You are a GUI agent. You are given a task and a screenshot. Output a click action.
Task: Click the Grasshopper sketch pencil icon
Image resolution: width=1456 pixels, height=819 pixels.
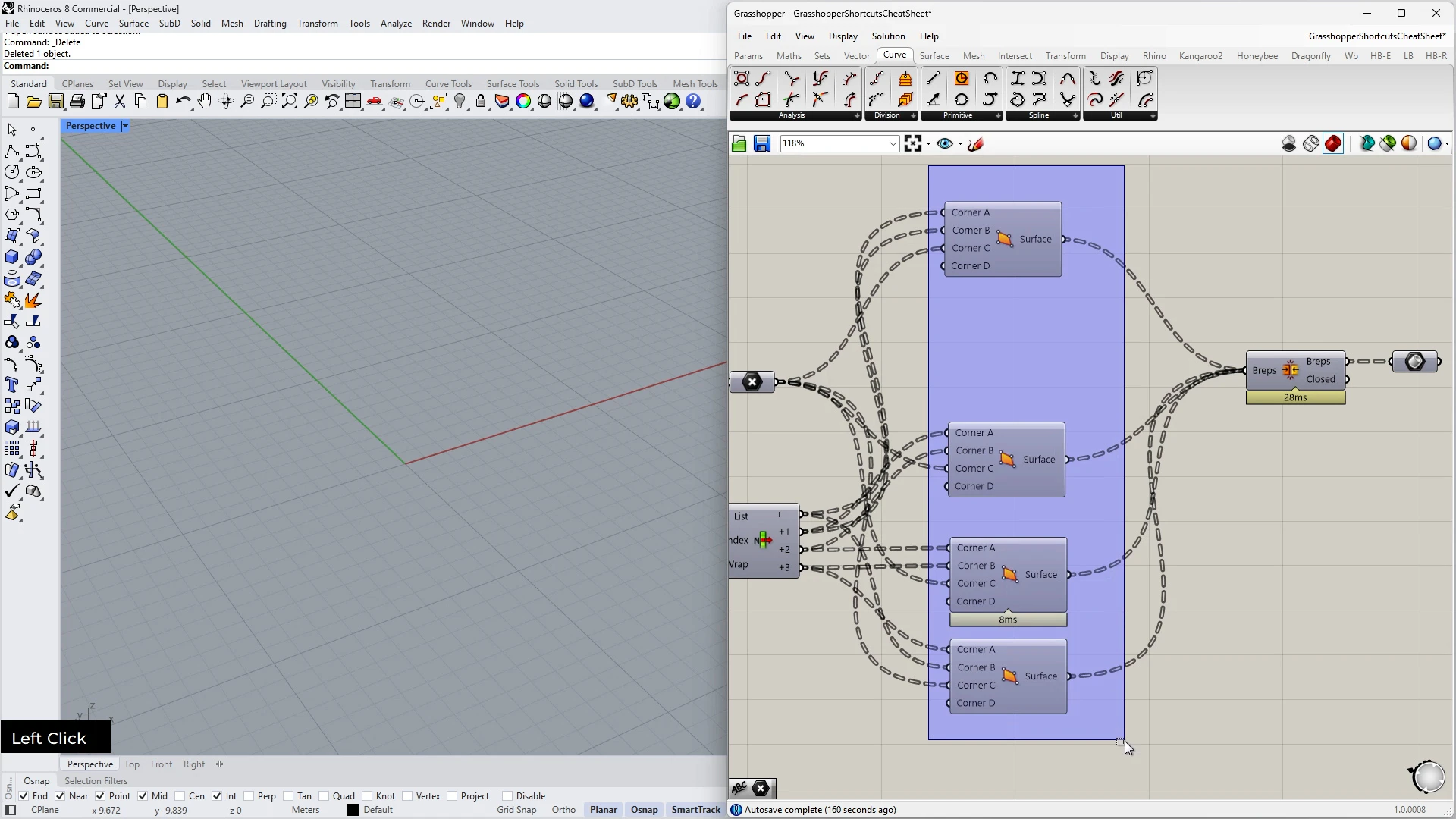coord(976,144)
